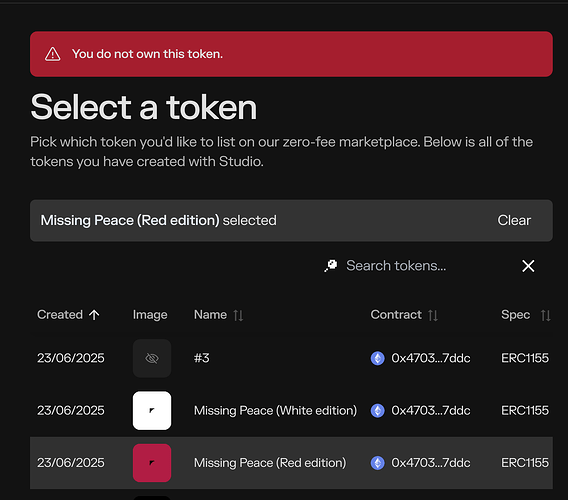Click Ethereum icon in Red edition row
This screenshot has height=500, width=568.
tap(377, 463)
